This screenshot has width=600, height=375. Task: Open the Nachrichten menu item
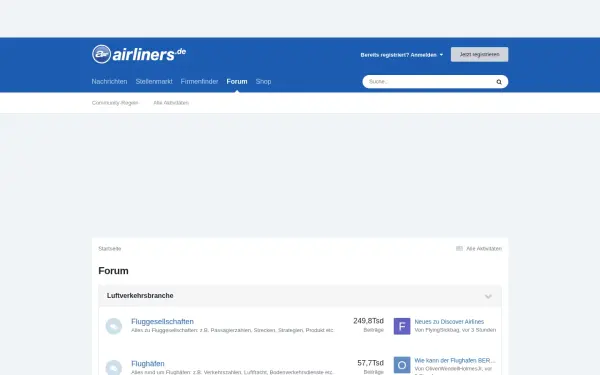click(x=109, y=82)
